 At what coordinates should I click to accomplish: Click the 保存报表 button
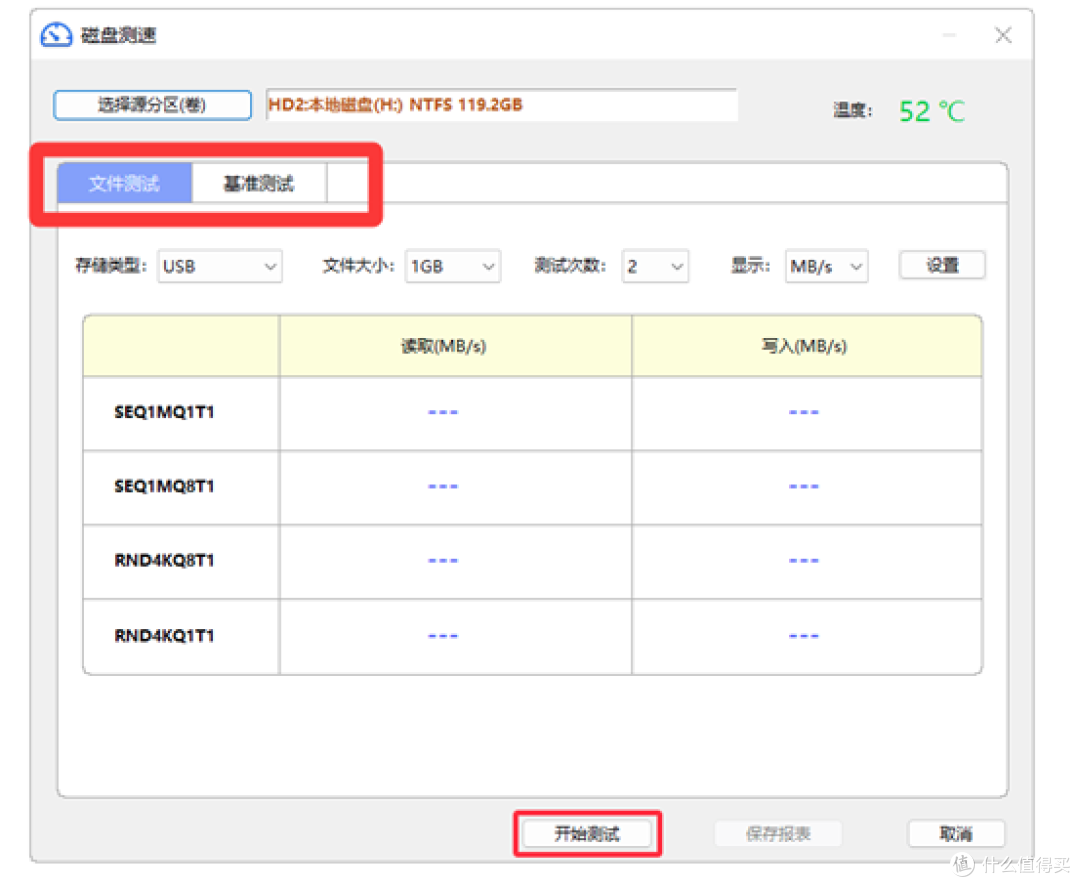pyautogui.click(x=778, y=834)
